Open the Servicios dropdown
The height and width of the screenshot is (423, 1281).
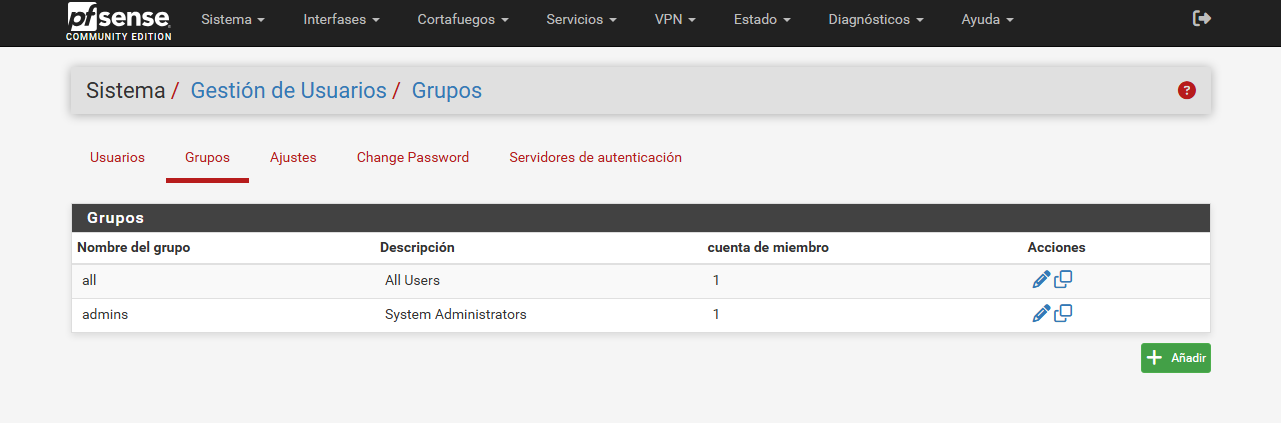tap(581, 20)
